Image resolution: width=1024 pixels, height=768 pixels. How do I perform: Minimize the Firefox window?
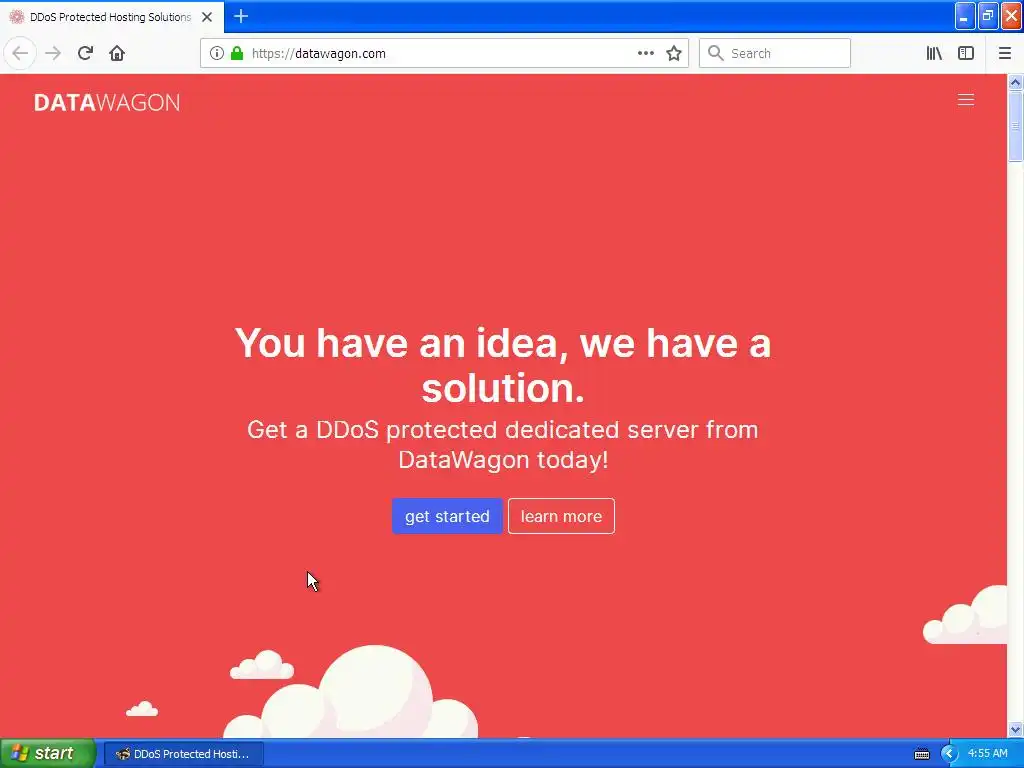(965, 16)
